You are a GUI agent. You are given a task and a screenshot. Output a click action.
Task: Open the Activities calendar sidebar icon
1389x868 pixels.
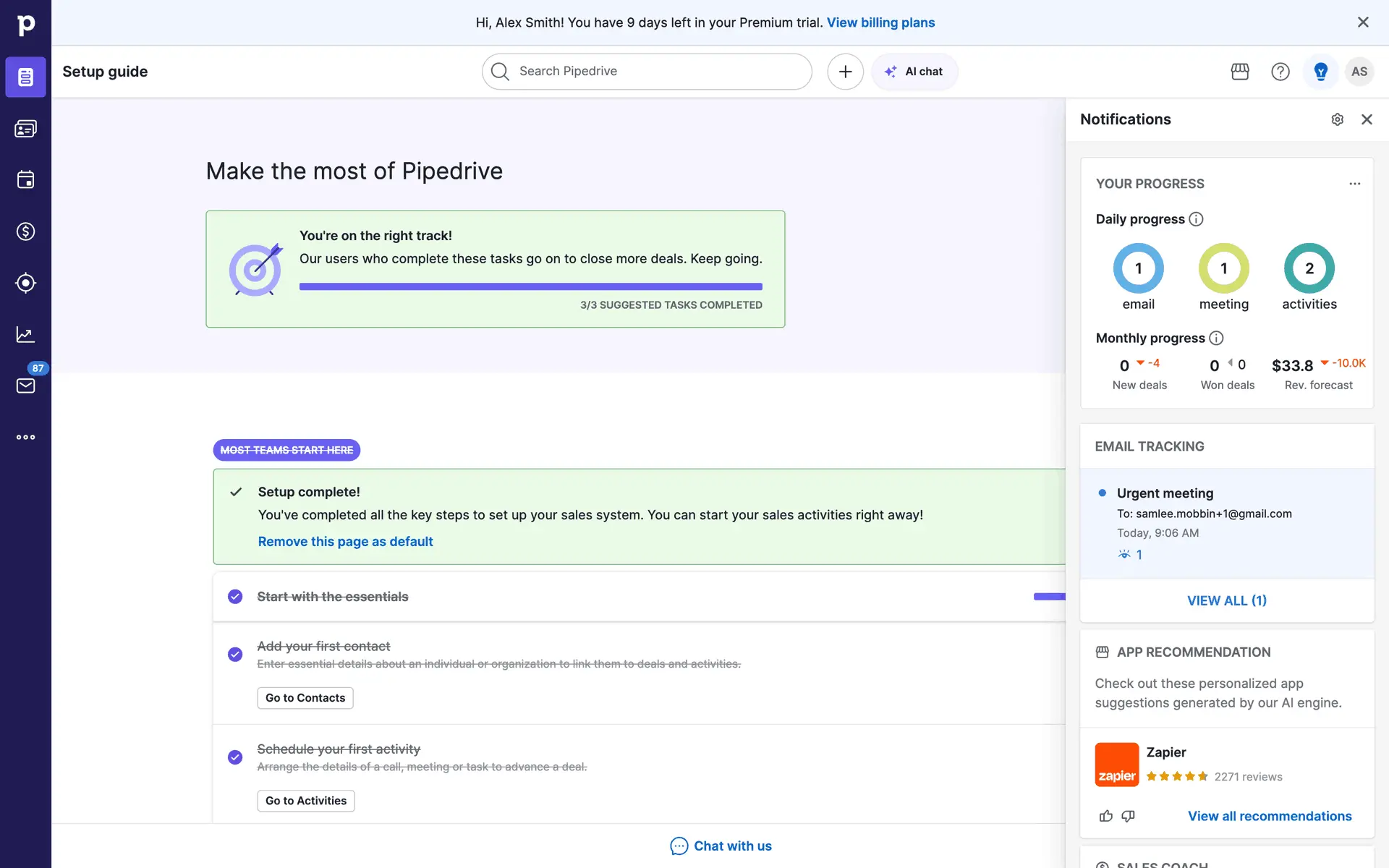point(25,180)
